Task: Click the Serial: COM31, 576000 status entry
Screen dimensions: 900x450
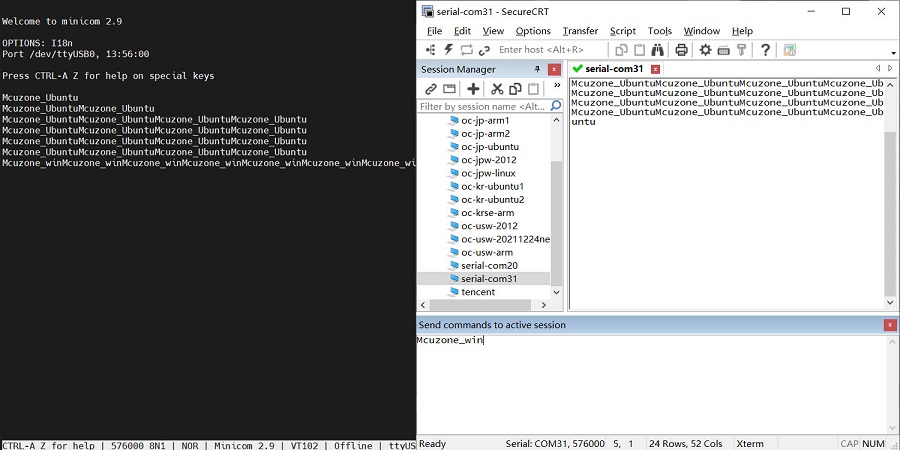Action: click(x=554, y=444)
